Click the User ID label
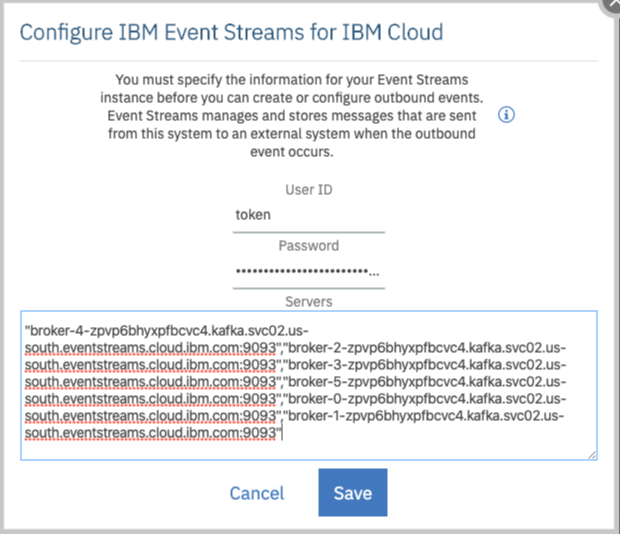The width and height of the screenshot is (620, 534). click(309, 190)
